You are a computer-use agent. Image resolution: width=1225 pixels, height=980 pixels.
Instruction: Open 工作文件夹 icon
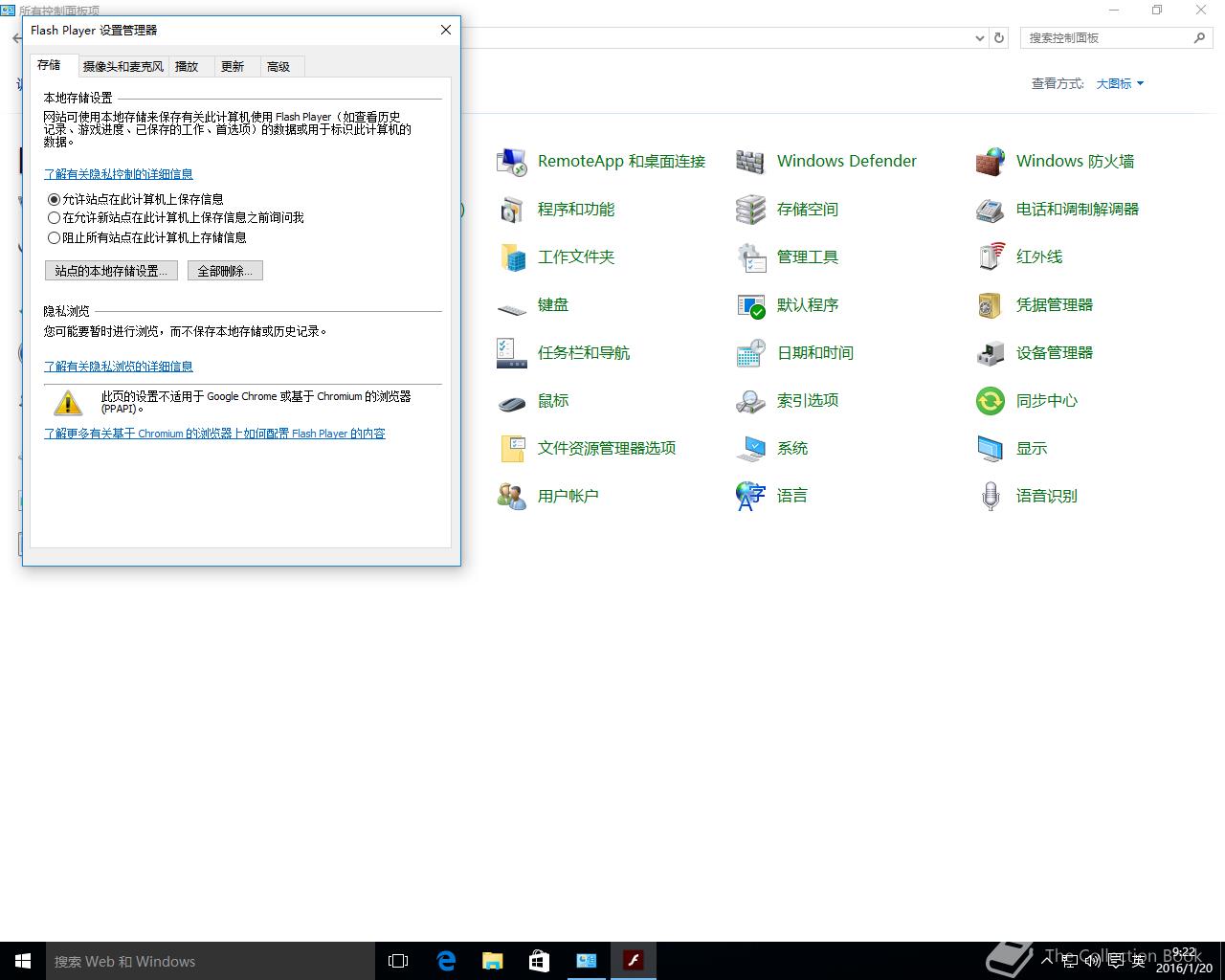[512, 257]
